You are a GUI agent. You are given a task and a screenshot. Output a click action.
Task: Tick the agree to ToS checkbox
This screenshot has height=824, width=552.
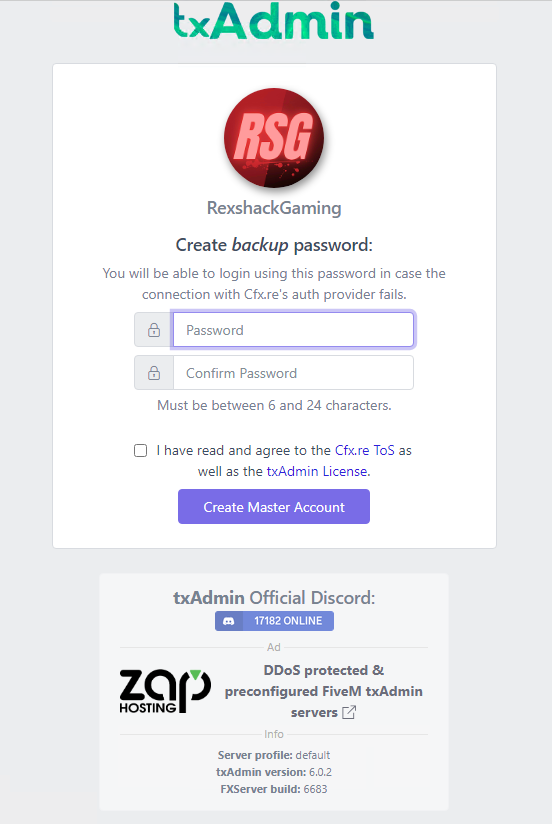click(140, 450)
